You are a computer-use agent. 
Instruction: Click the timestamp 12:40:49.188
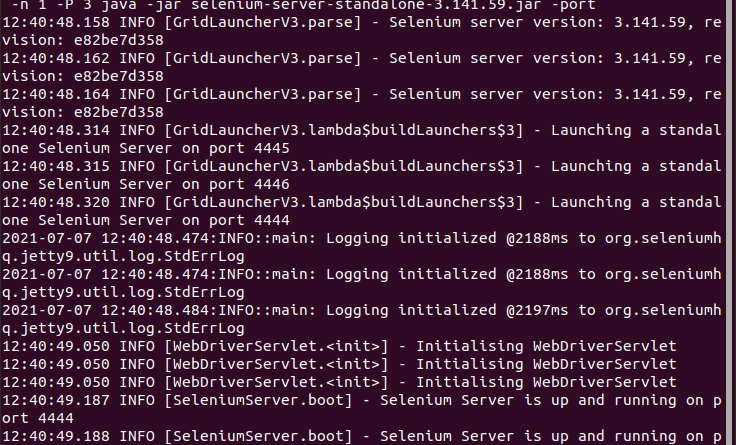[56, 437]
